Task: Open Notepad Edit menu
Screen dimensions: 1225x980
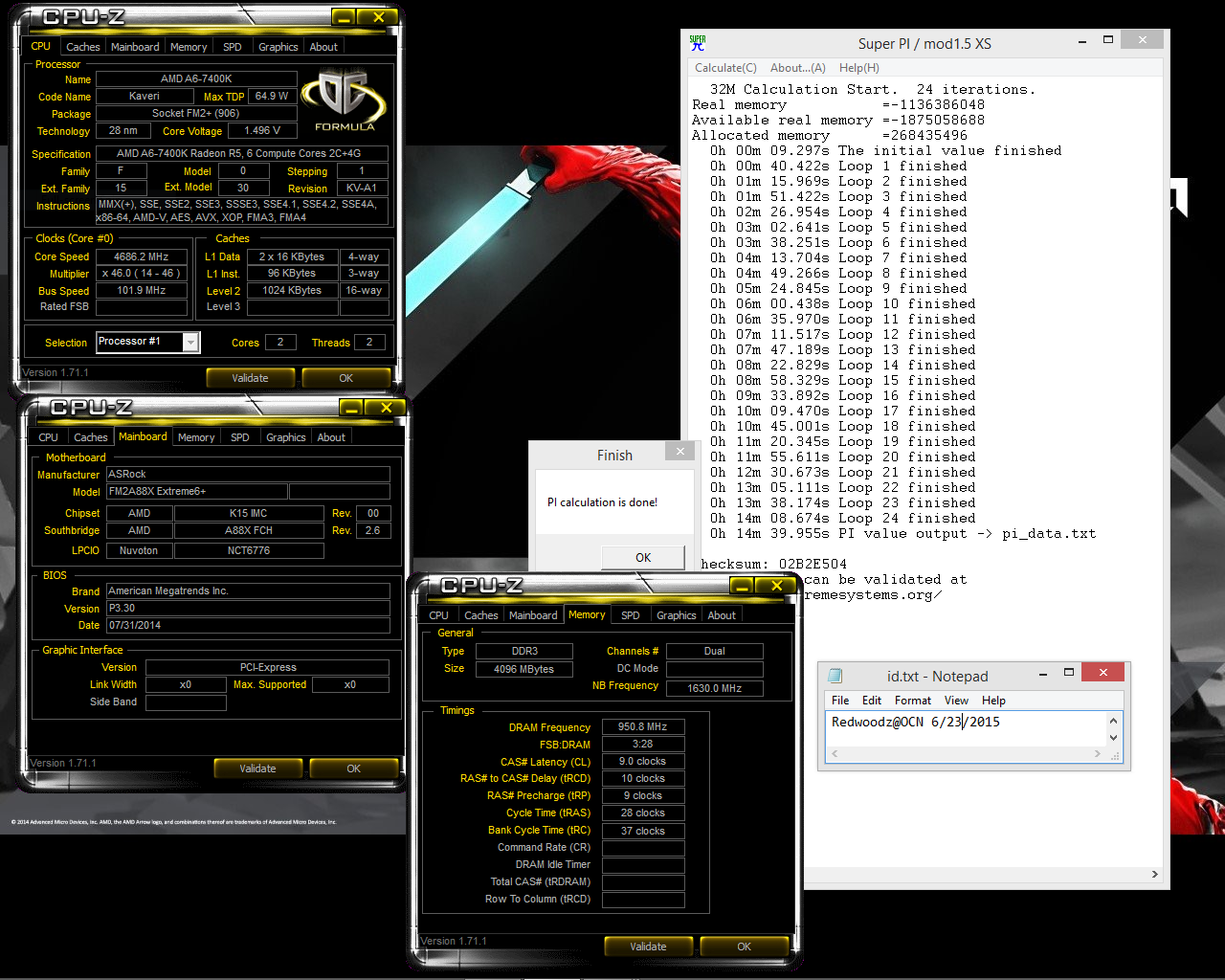Action: [x=872, y=701]
